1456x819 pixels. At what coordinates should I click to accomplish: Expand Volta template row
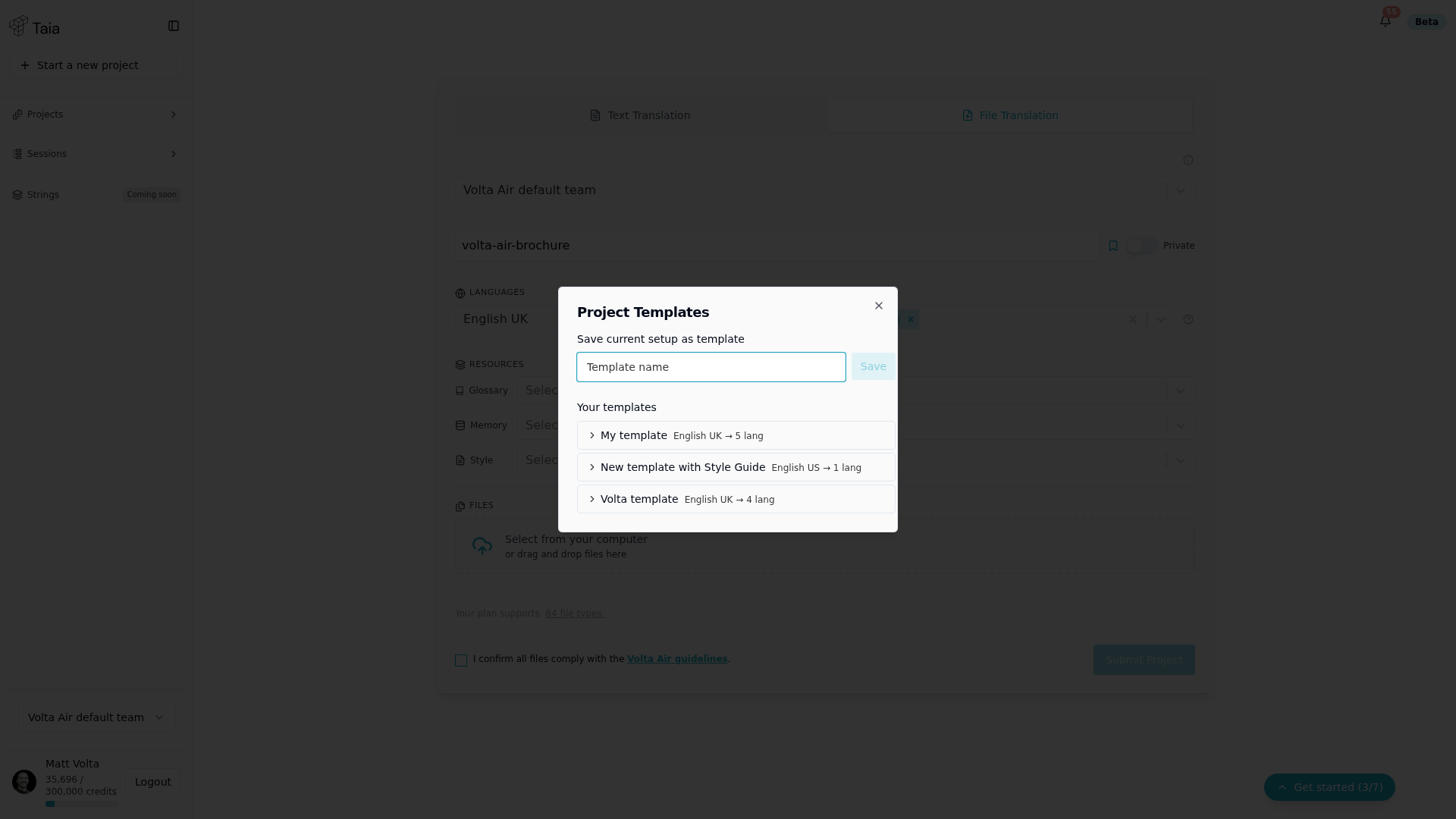(736, 499)
